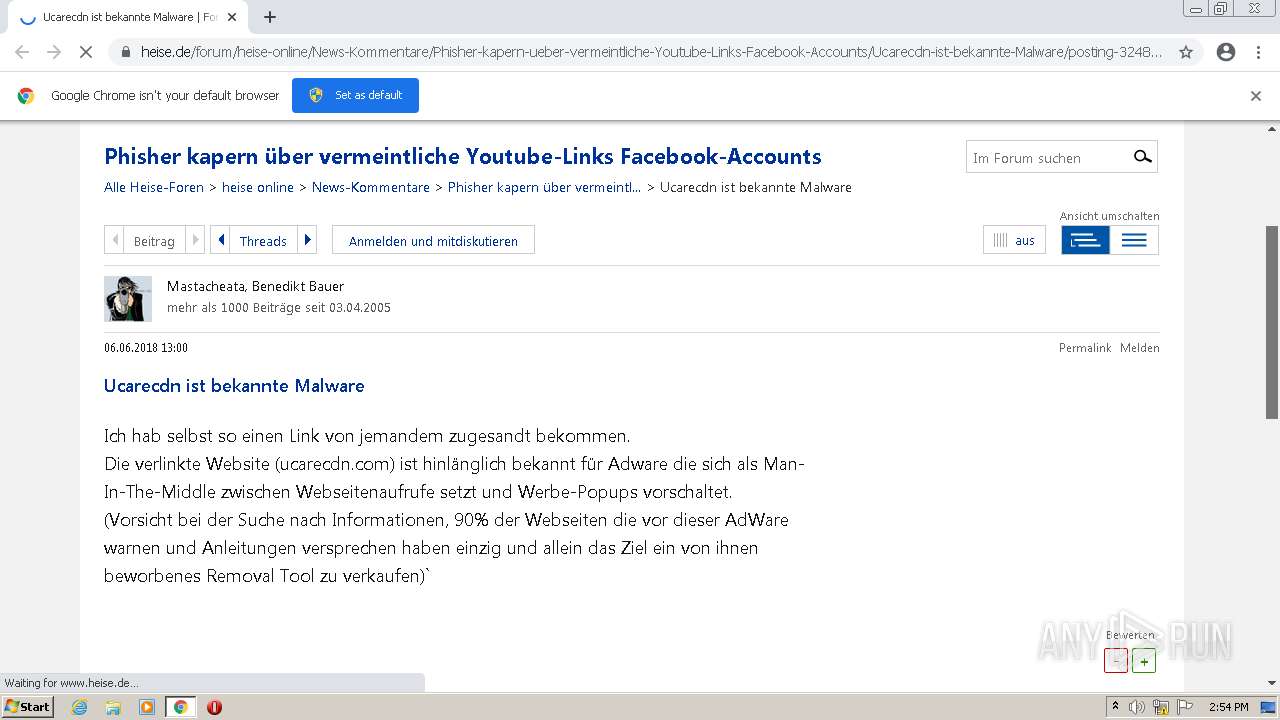View site information lock icon
This screenshot has height=720, width=1280.
pyautogui.click(x=126, y=52)
